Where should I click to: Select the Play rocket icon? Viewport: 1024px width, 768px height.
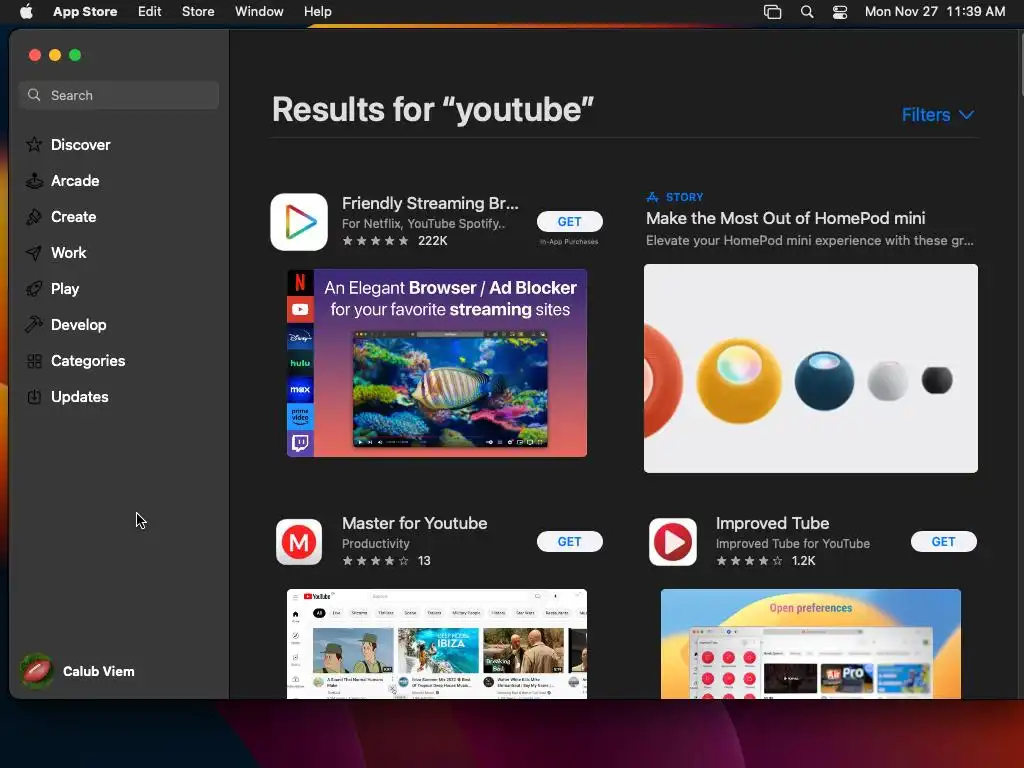click(x=34, y=289)
